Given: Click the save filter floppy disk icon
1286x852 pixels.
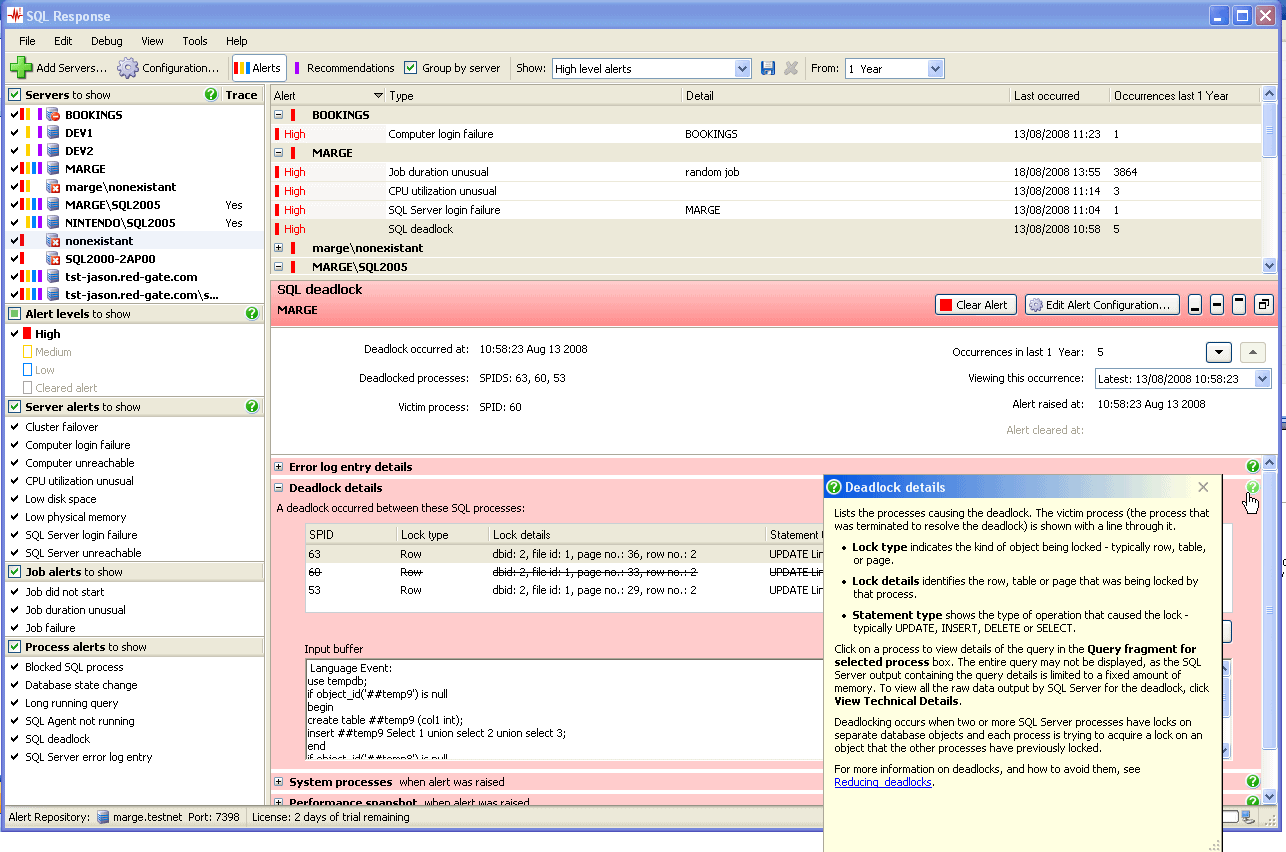Looking at the screenshot, I should (768, 68).
